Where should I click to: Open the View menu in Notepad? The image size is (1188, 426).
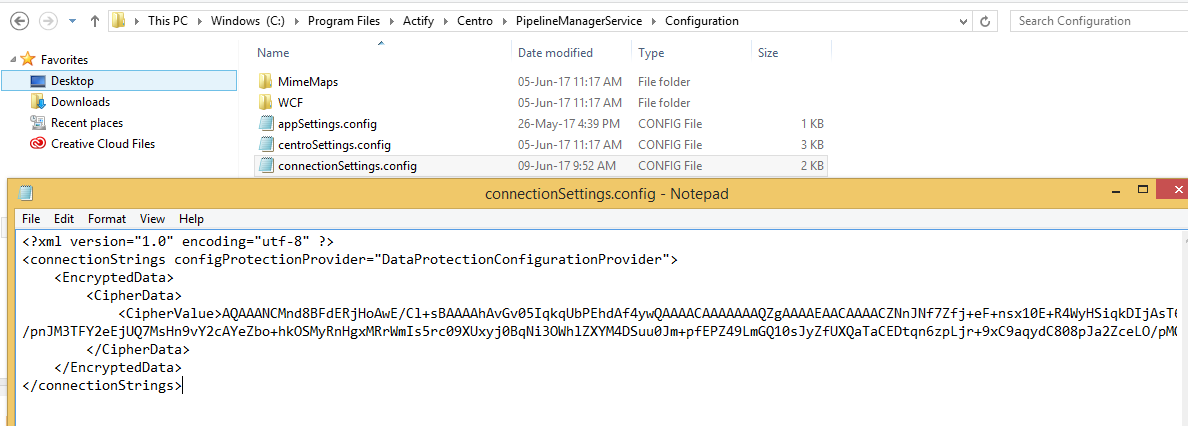pos(153,219)
